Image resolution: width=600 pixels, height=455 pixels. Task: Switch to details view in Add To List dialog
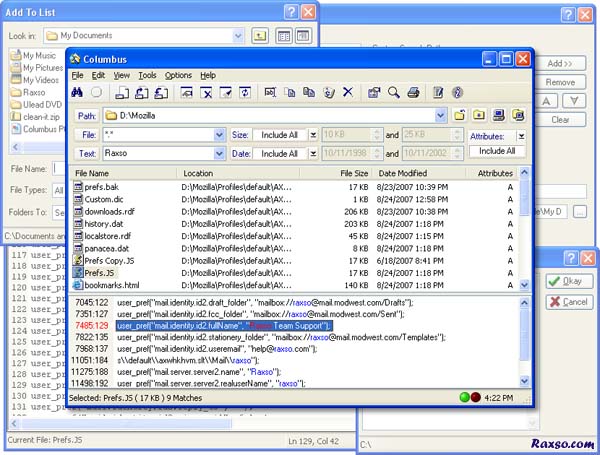[303, 36]
